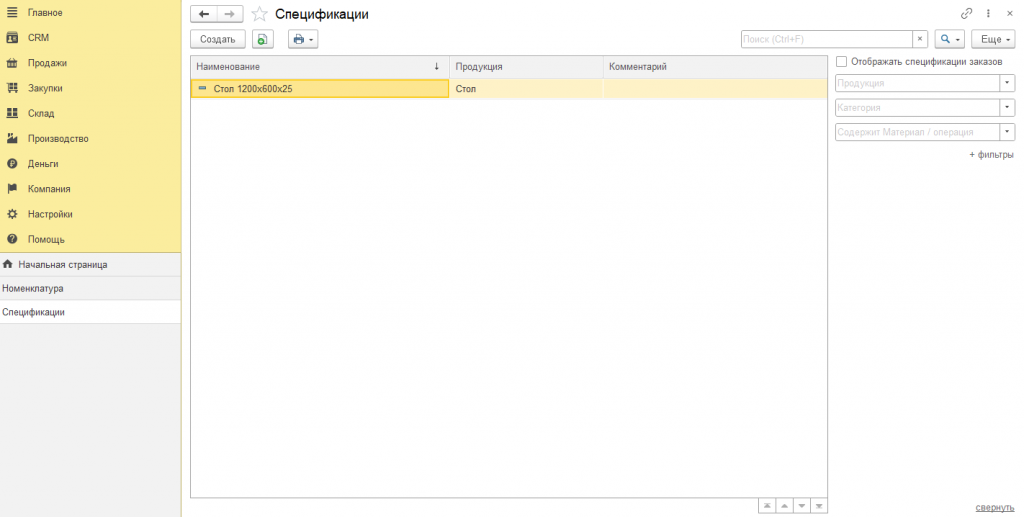1024x517 pixels.
Task: Click the copy-create document icon
Action: 263,39
